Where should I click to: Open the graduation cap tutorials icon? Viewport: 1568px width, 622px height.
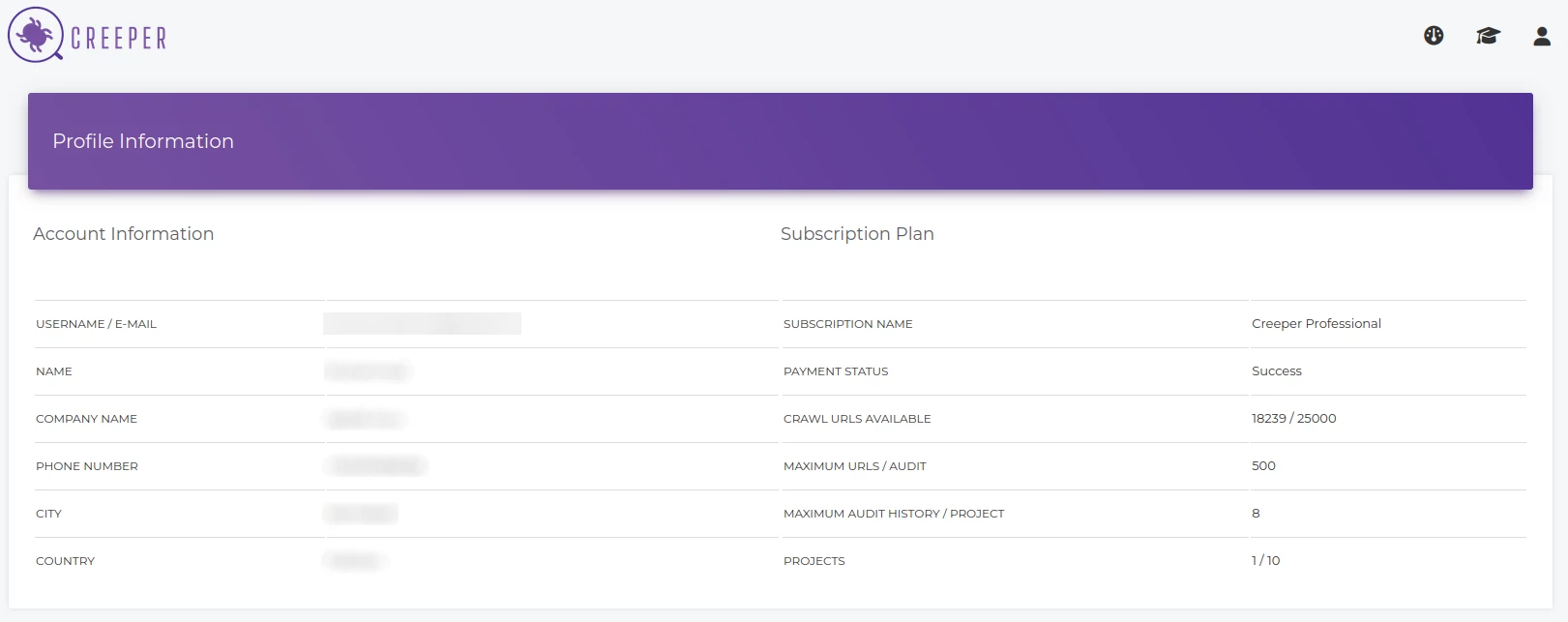[1488, 36]
